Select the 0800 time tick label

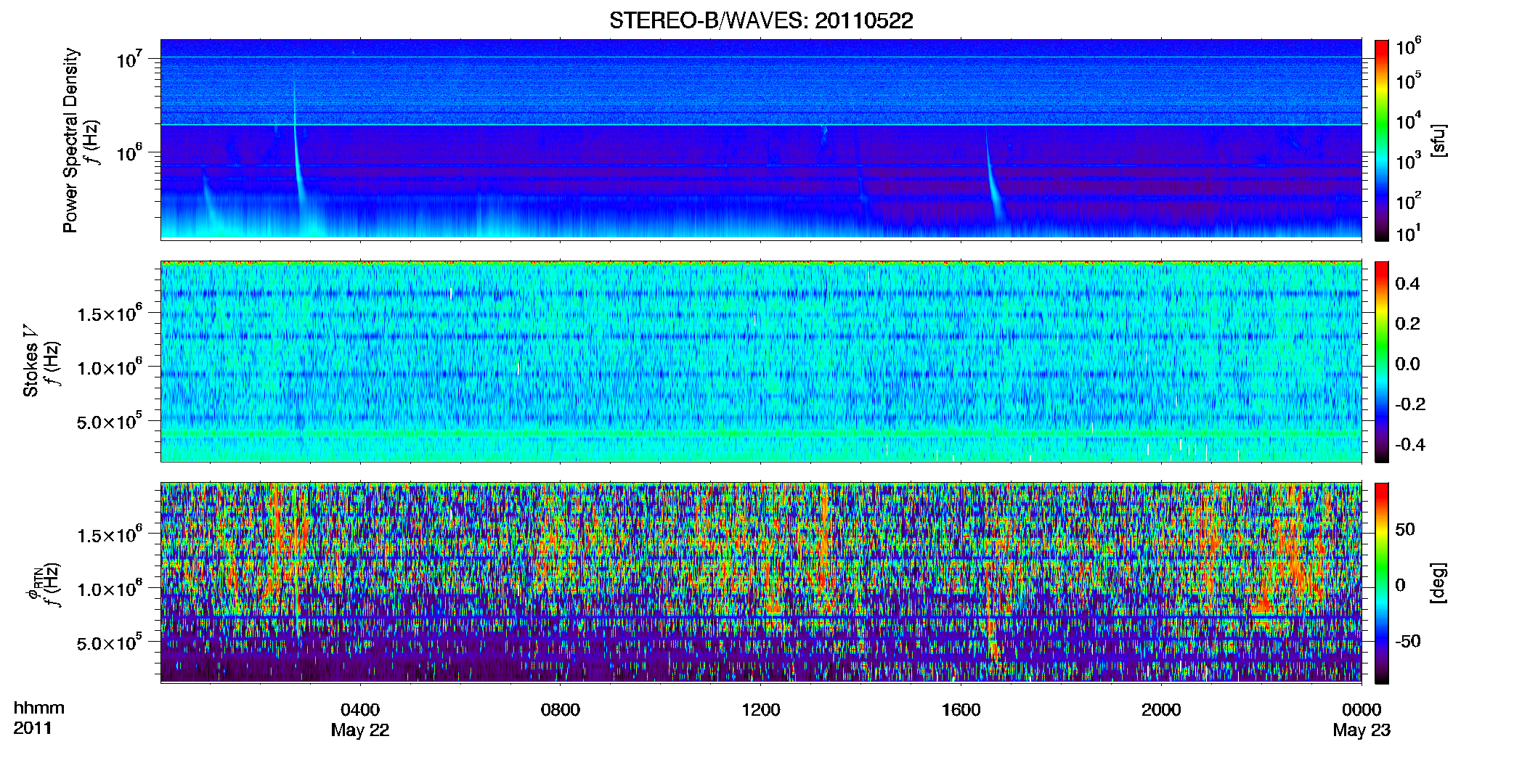(561, 709)
